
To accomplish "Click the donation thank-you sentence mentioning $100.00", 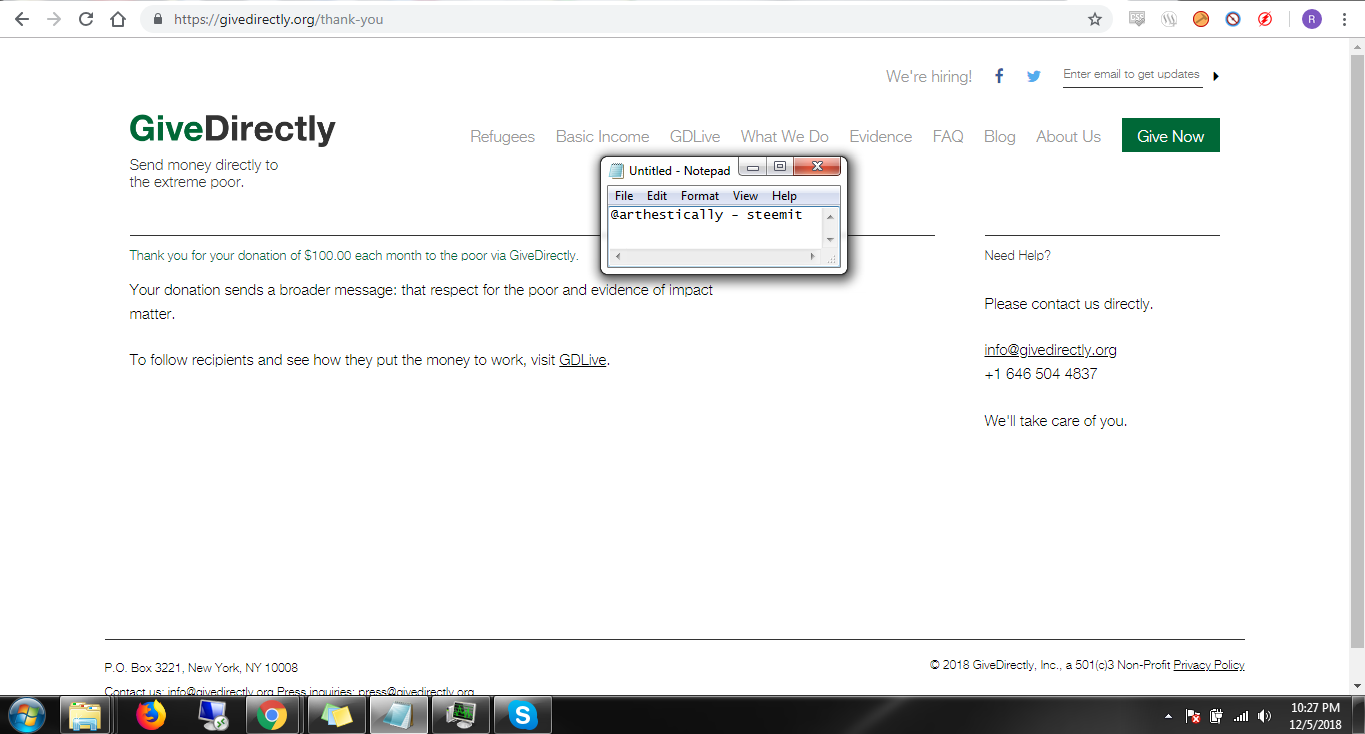I will point(354,255).
